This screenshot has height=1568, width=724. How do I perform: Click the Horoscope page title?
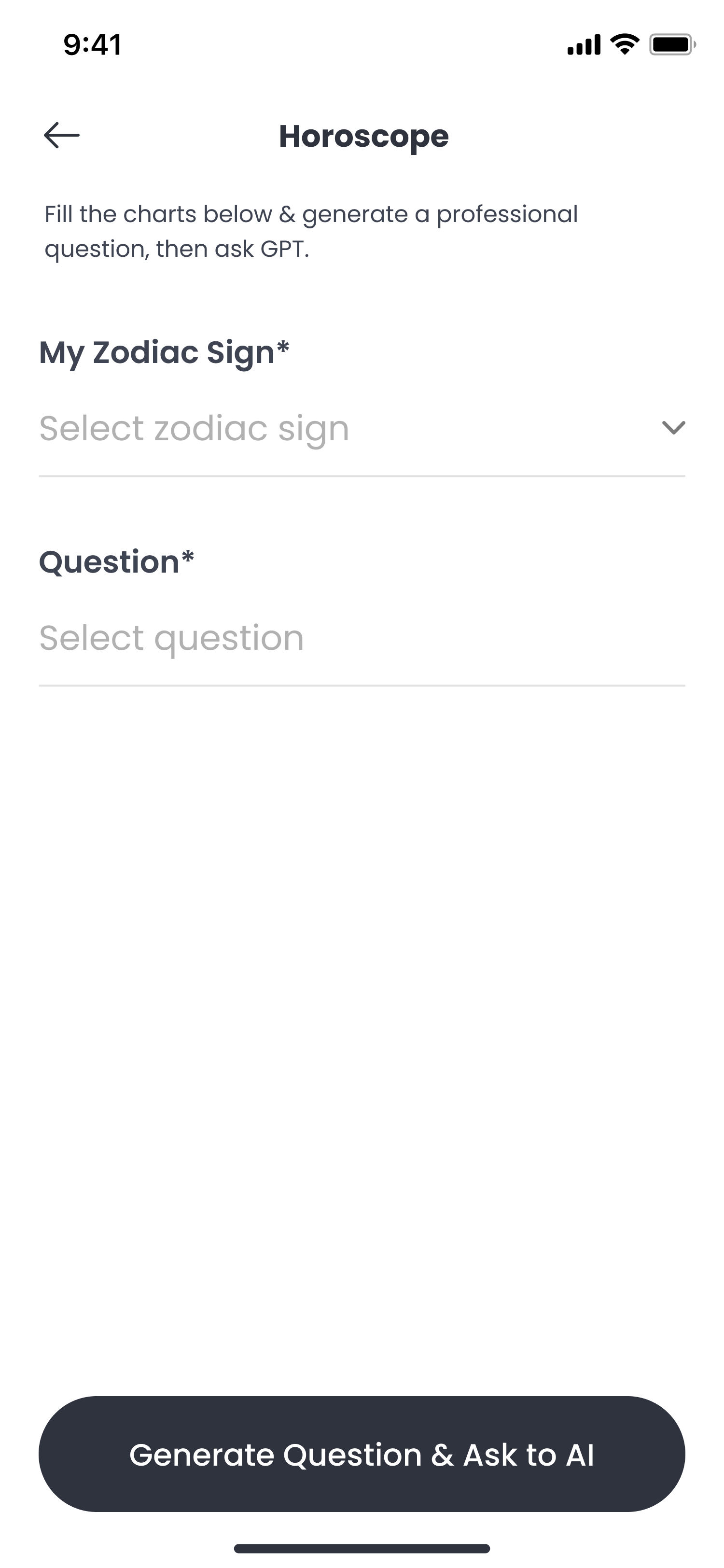point(364,136)
